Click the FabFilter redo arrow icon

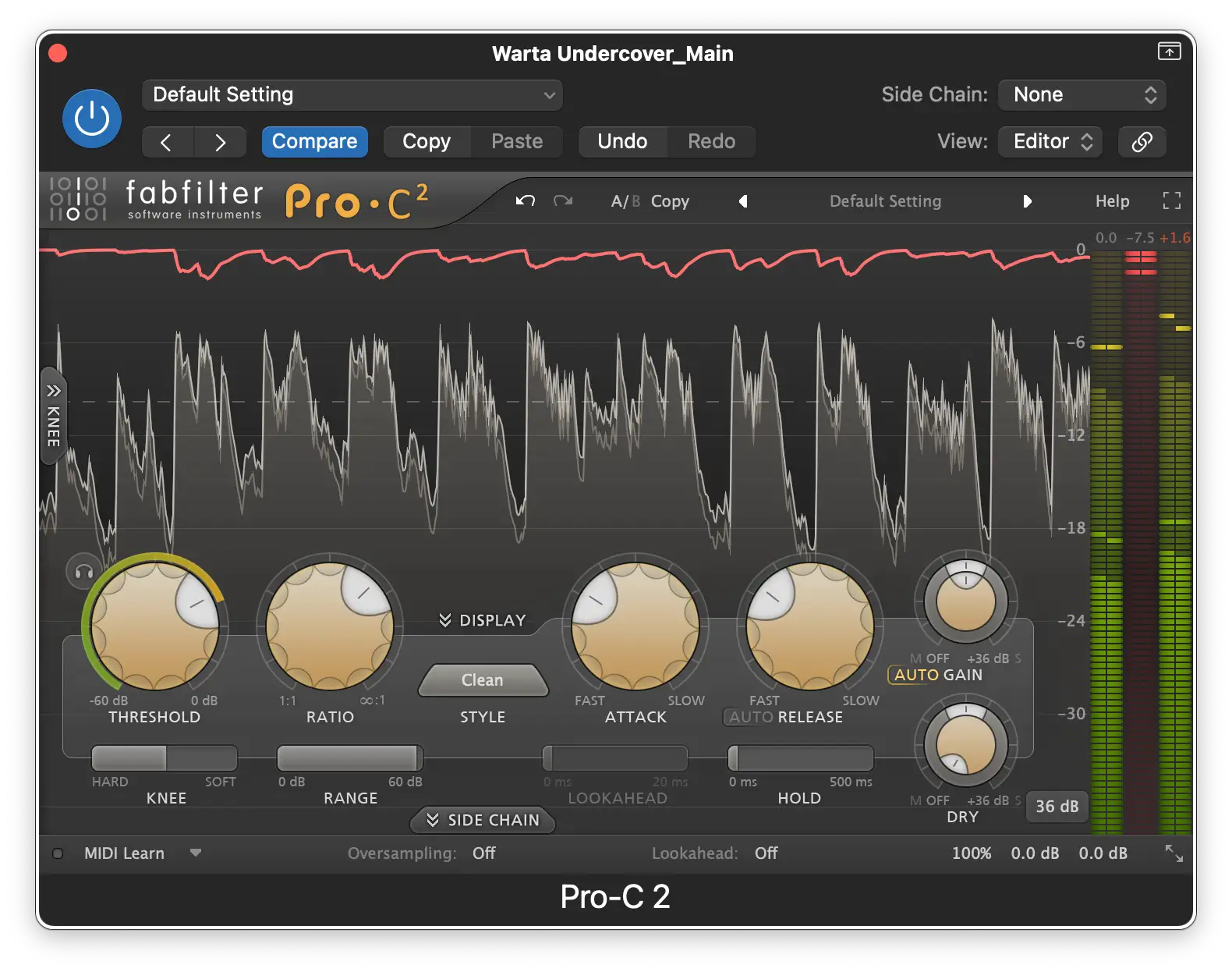click(x=563, y=201)
